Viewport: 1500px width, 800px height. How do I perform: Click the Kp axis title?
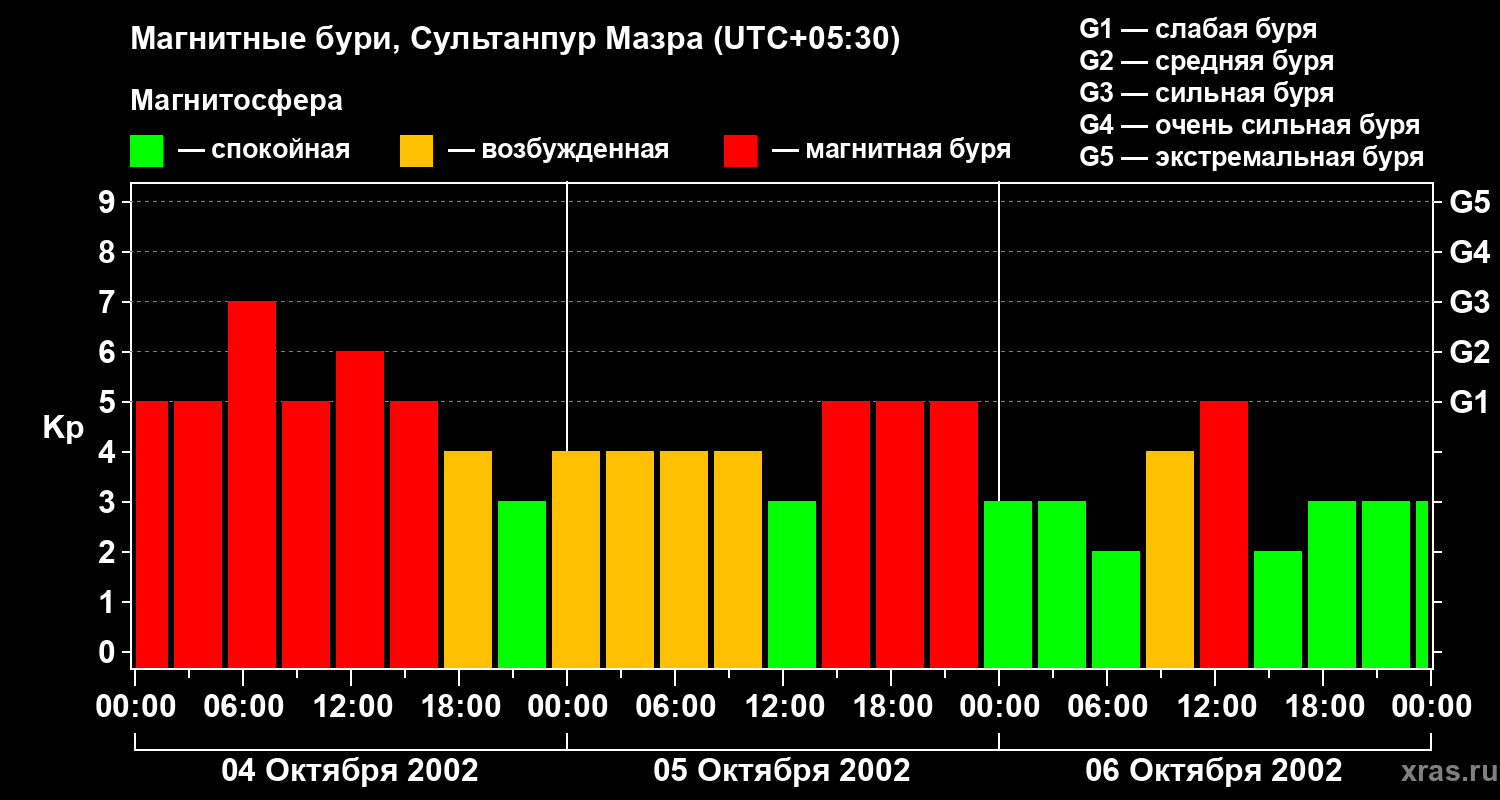[63, 428]
